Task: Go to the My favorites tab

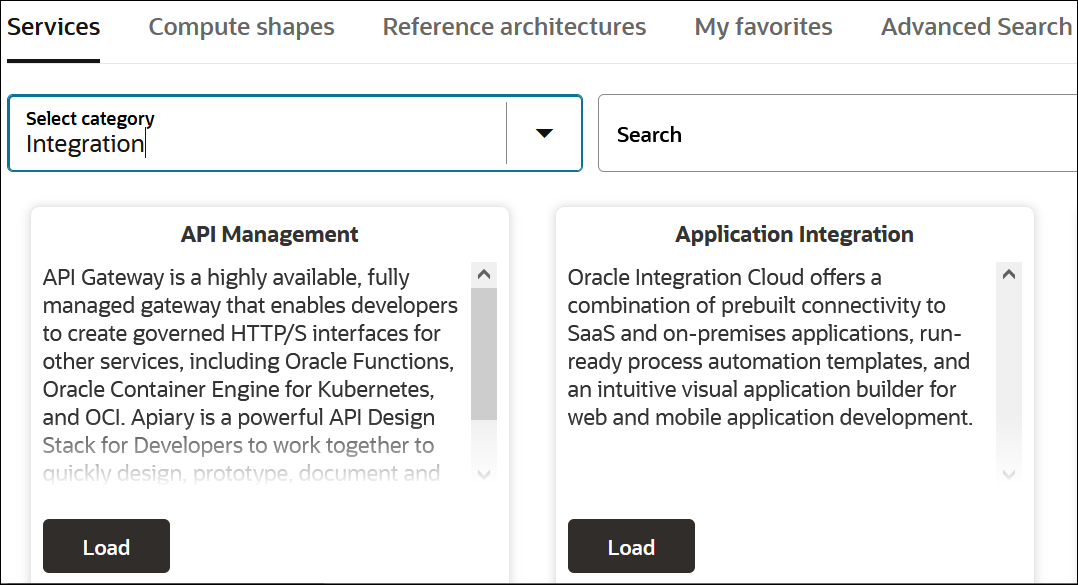Action: 763,27
